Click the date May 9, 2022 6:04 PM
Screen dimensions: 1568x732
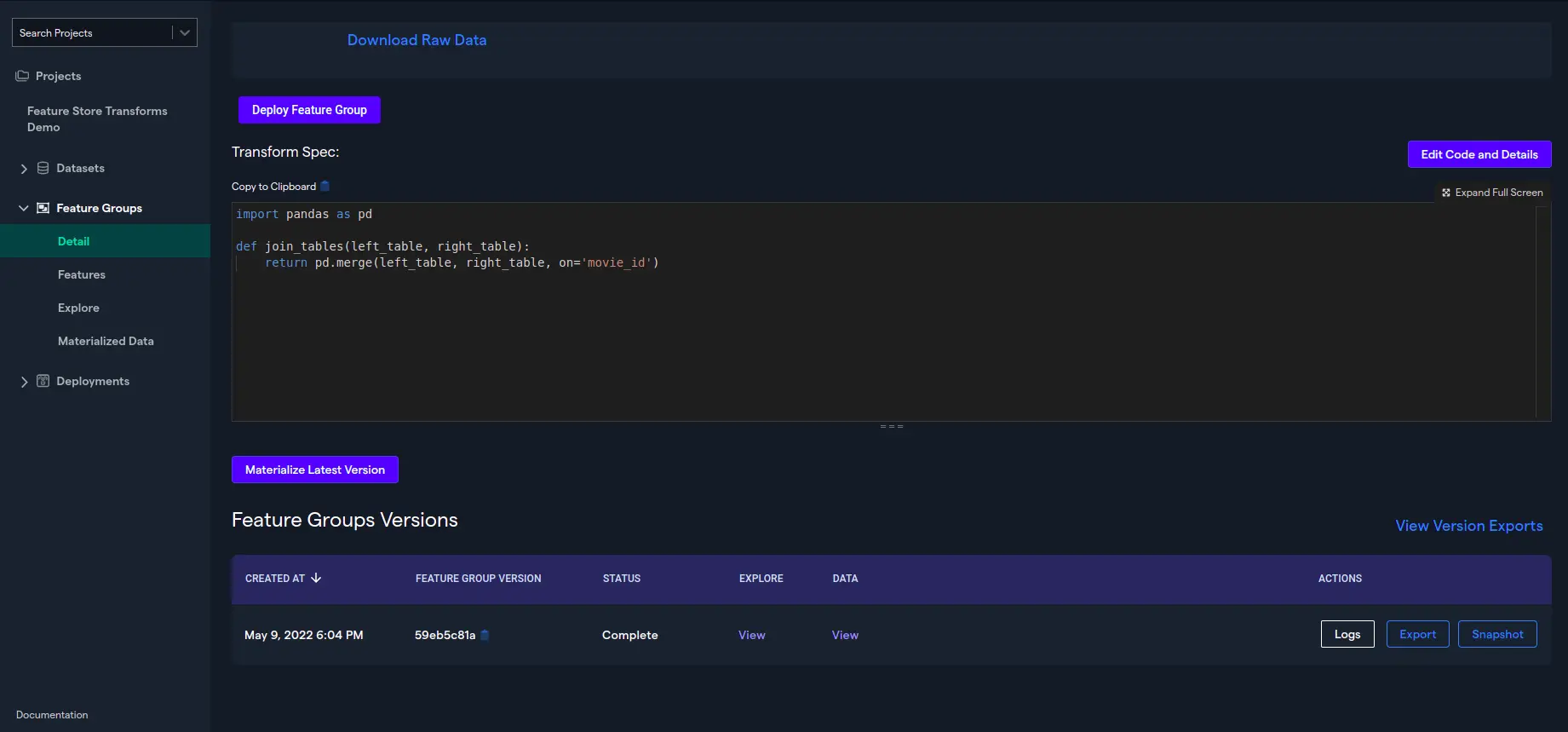(304, 635)
